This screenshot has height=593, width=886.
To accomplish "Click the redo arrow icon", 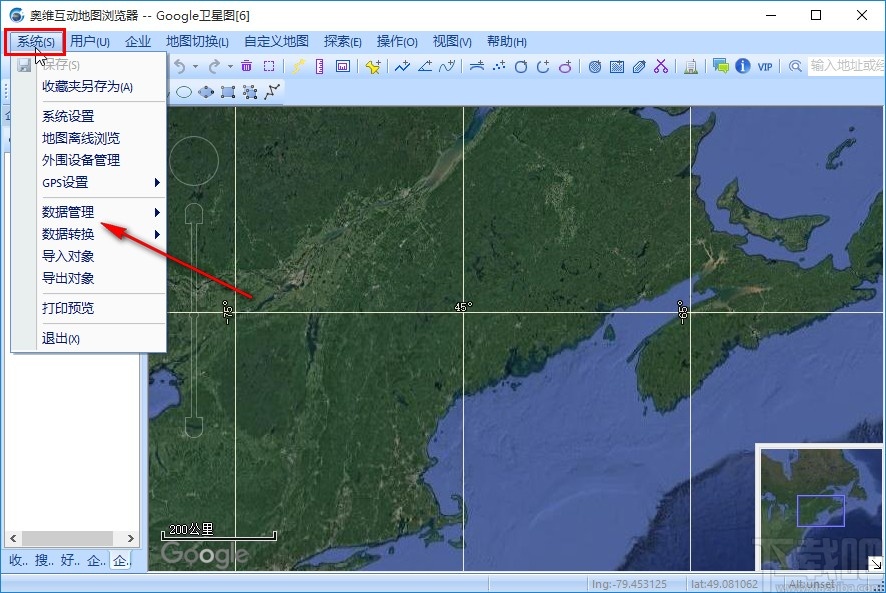I will (214, 67).
